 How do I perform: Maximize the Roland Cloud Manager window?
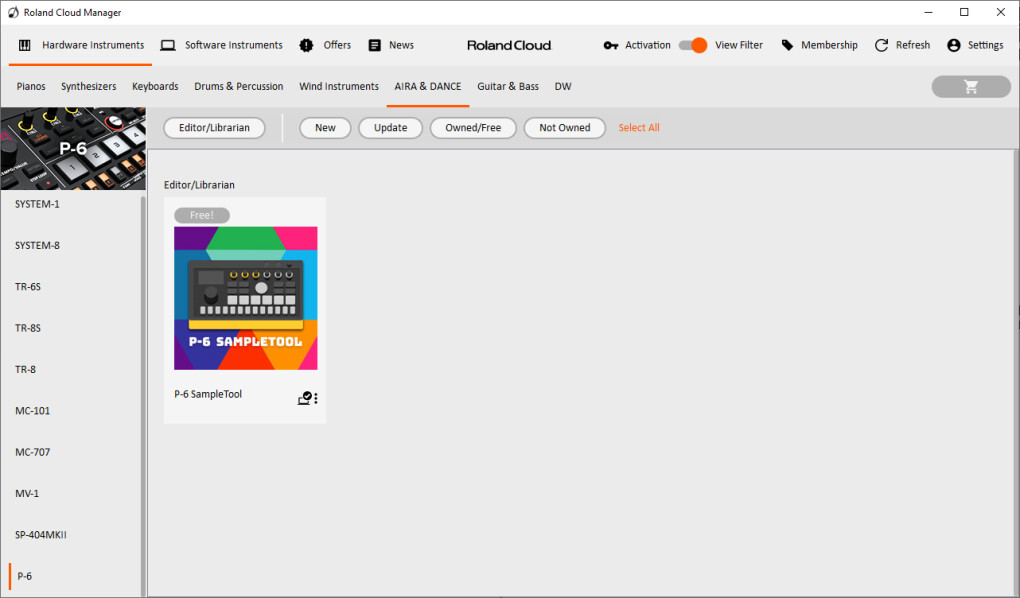964,12
